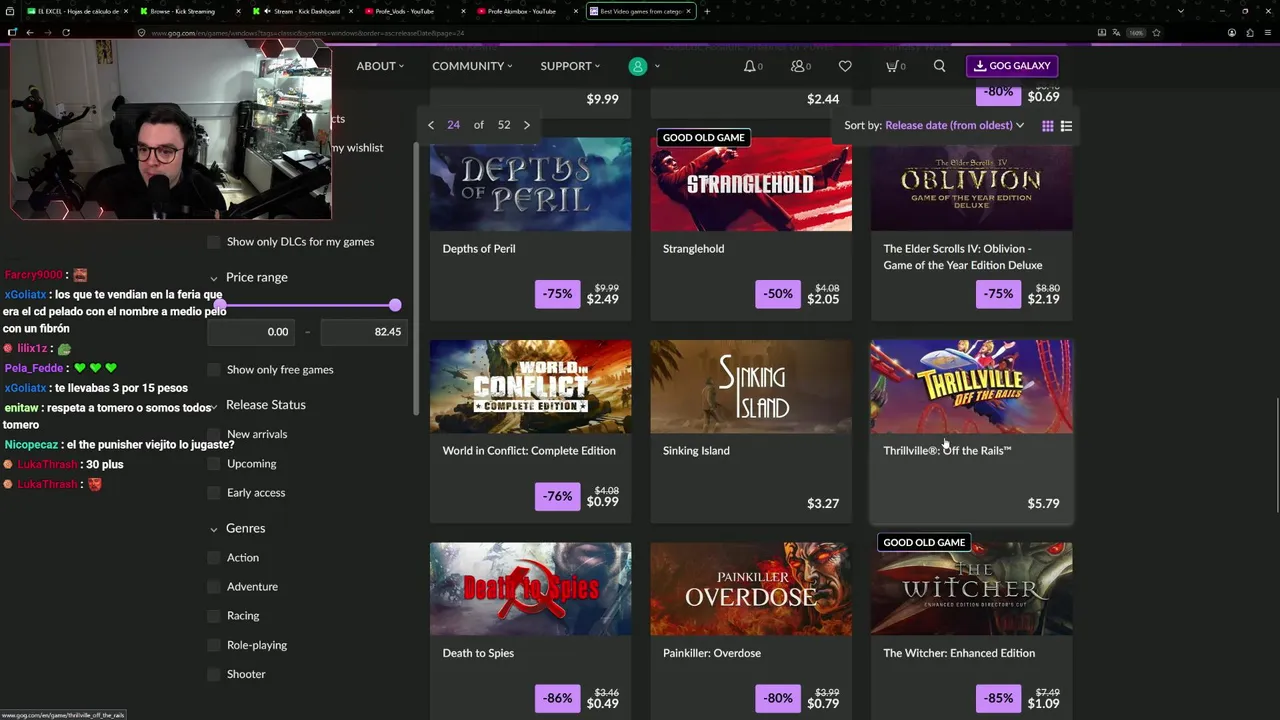Toggle Show only DLCs for my games
1280x720 pixels.
pos(214,242)
